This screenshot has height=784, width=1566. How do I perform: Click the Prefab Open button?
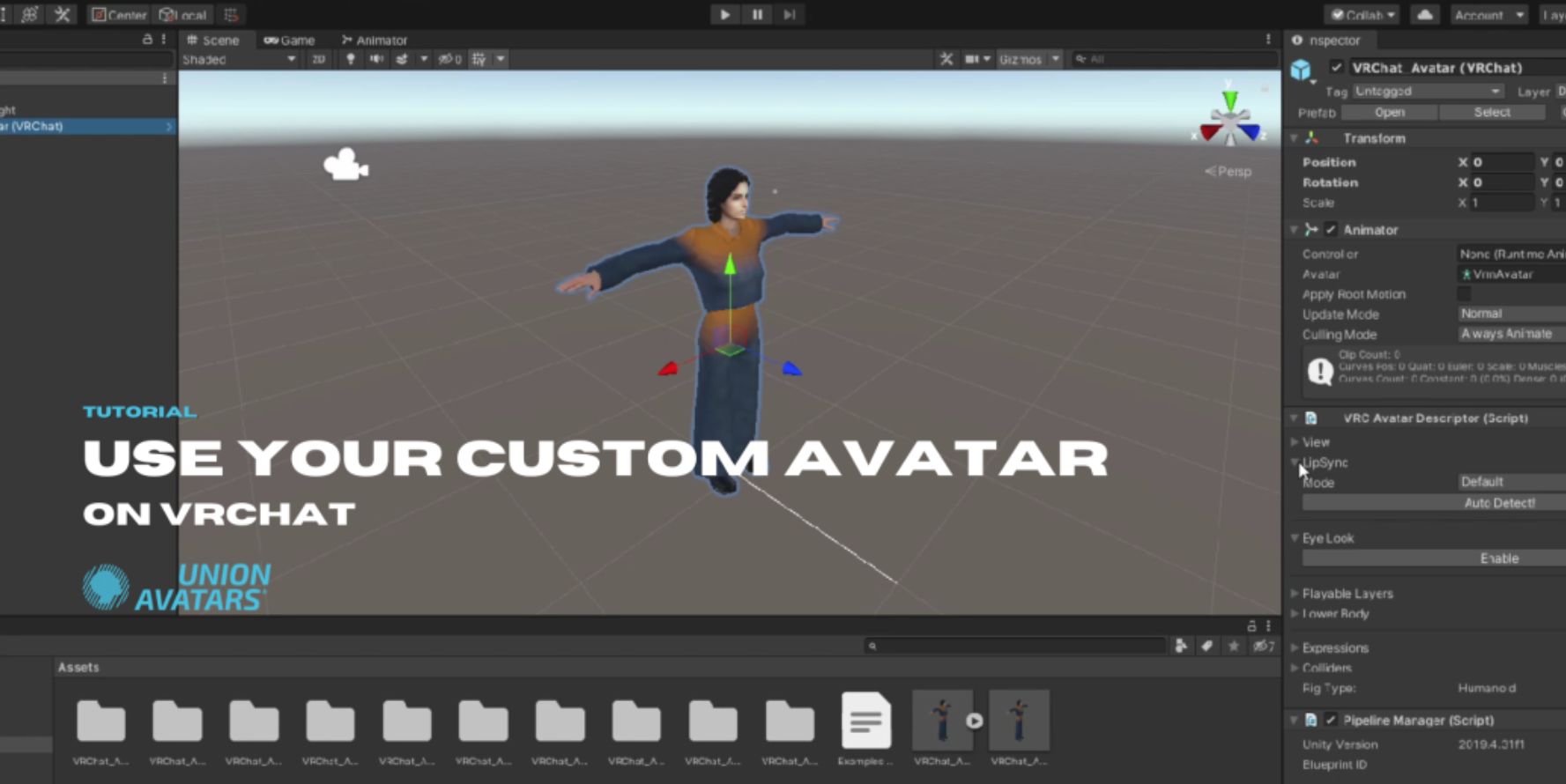[1390, 113]
